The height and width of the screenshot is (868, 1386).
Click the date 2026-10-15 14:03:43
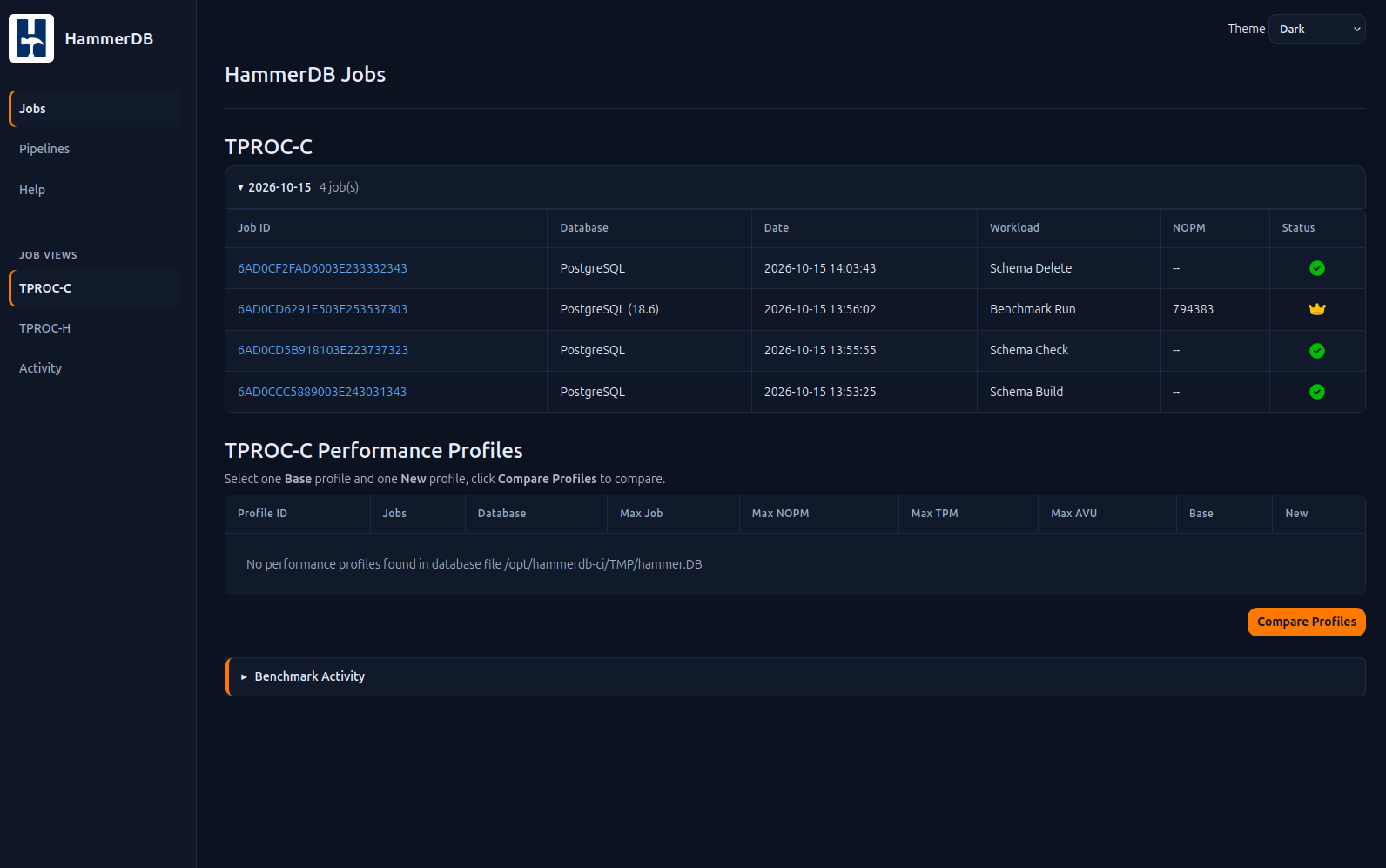820,268
